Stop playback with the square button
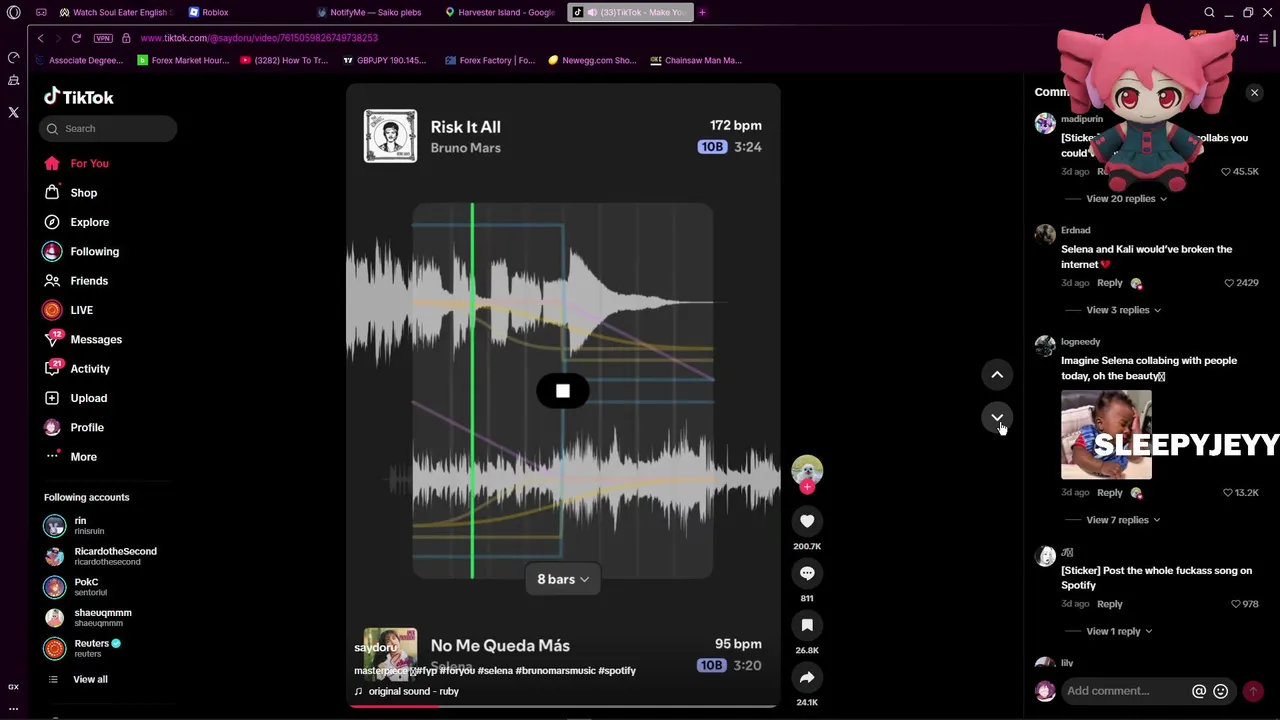 coord(563,391)
